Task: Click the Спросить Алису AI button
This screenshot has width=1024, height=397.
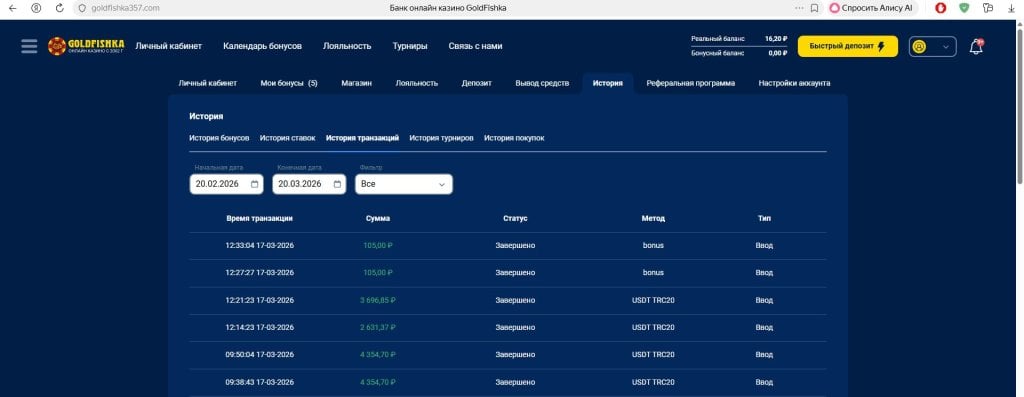Action: click(872, 8)
